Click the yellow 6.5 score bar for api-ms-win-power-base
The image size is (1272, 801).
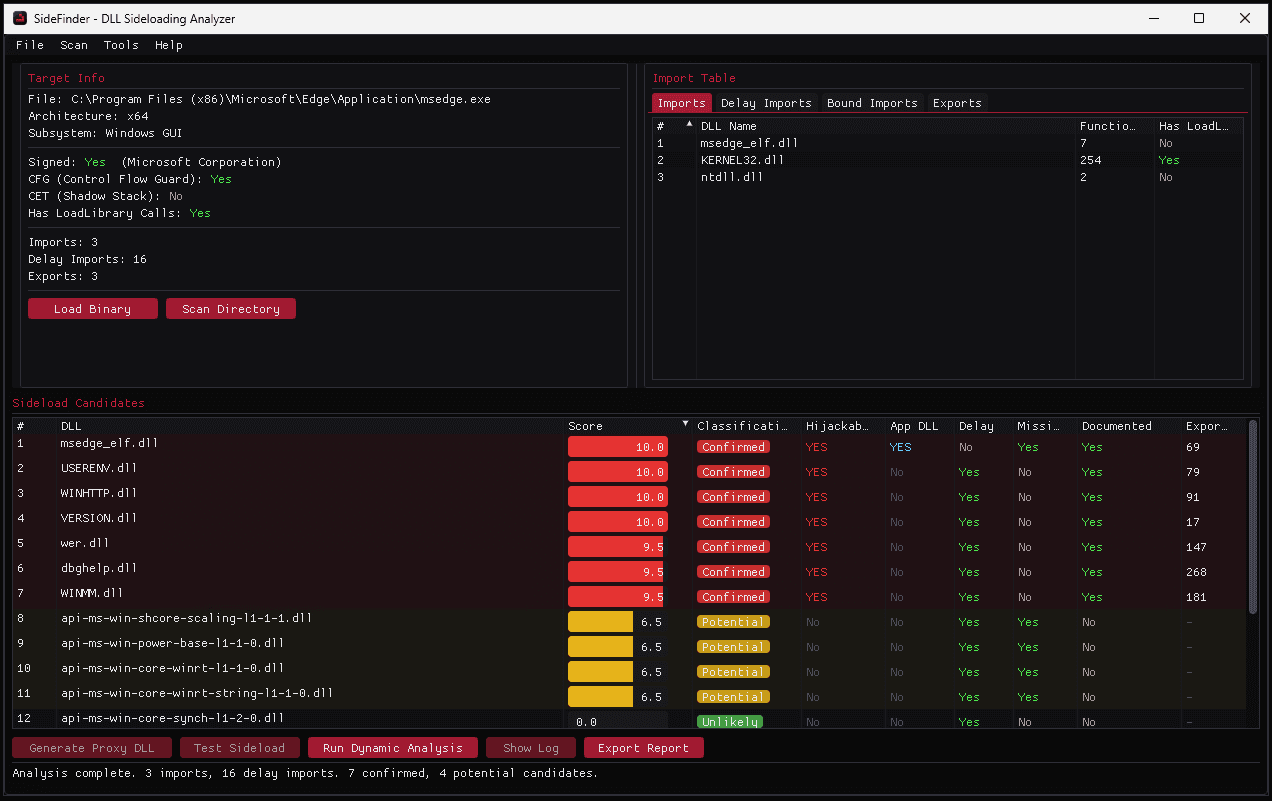[x=601, y=647]
